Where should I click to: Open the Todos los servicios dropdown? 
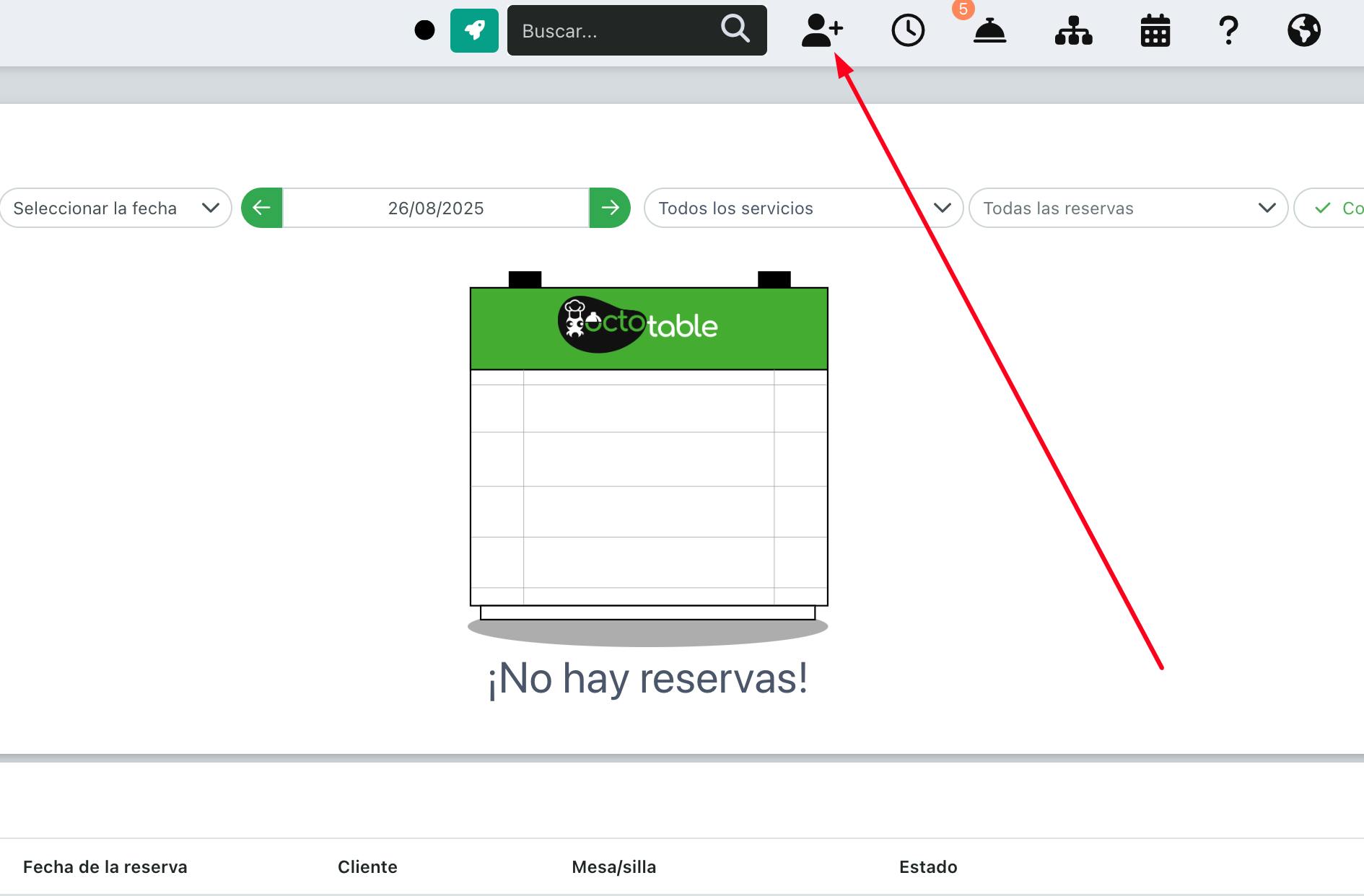pos(803,208)
